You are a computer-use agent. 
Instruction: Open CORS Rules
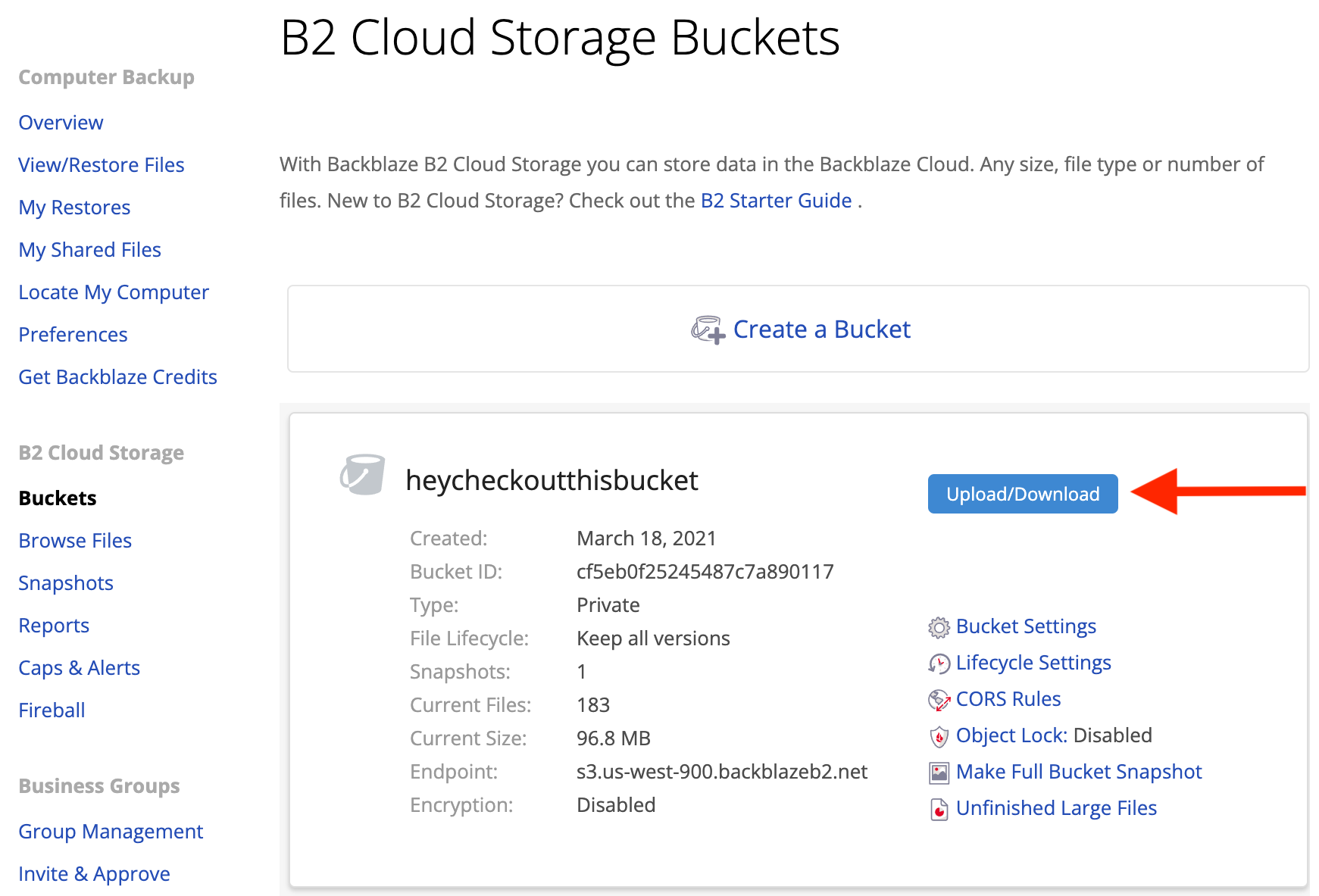[1008, 699]
